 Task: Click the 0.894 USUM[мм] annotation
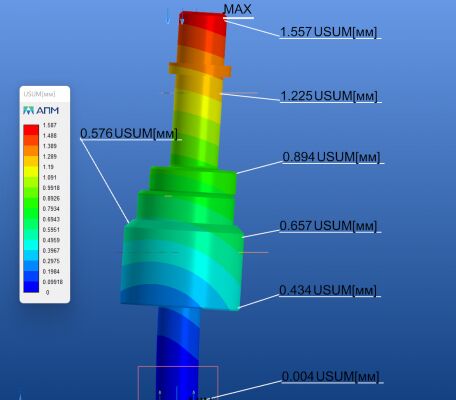tap(331, 157)
